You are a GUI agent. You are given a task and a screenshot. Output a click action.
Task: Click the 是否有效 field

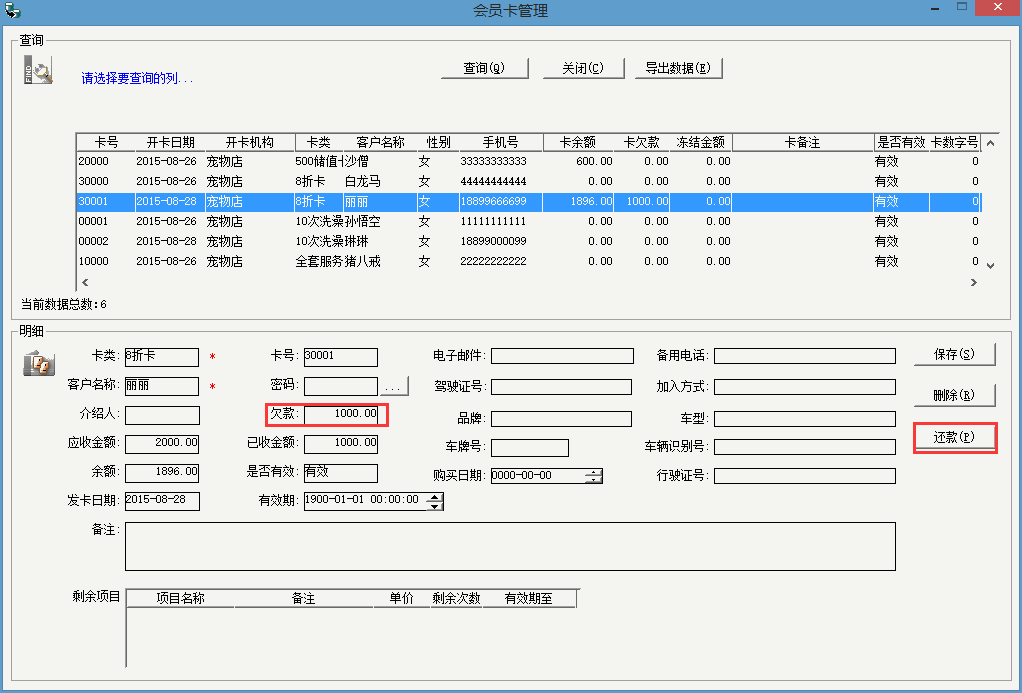pos(341,473)
